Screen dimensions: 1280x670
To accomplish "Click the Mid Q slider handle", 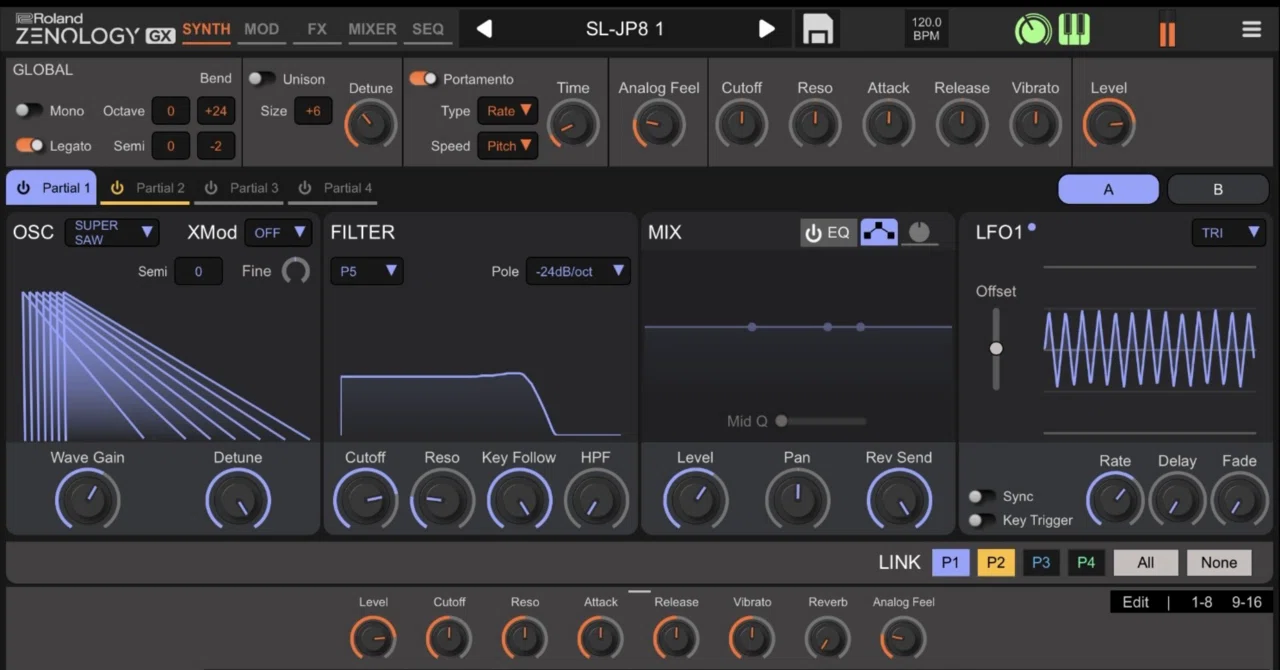I will [x=781, y=421].
